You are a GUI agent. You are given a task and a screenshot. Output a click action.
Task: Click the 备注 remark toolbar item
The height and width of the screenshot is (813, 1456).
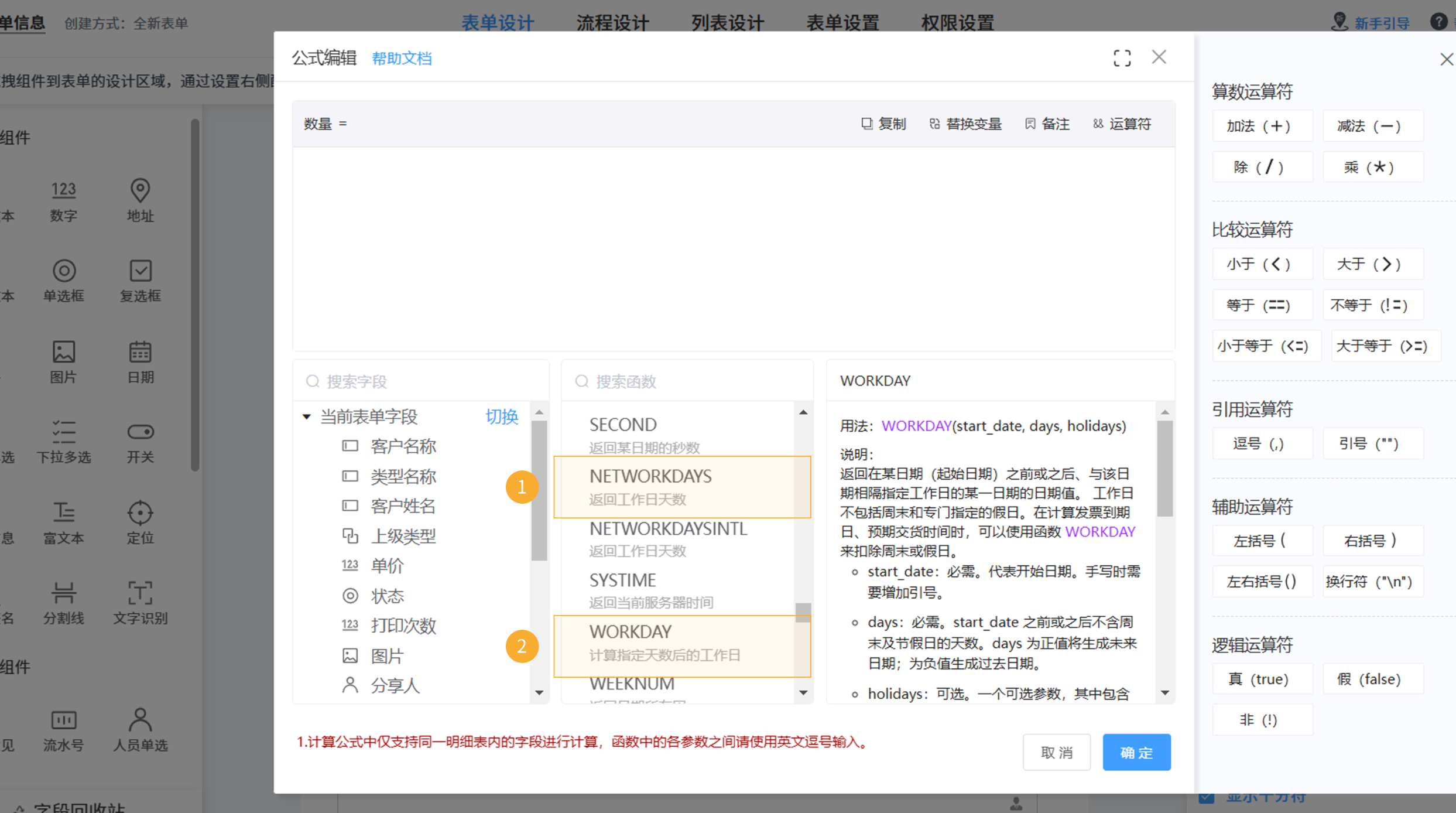(1047, 124)
